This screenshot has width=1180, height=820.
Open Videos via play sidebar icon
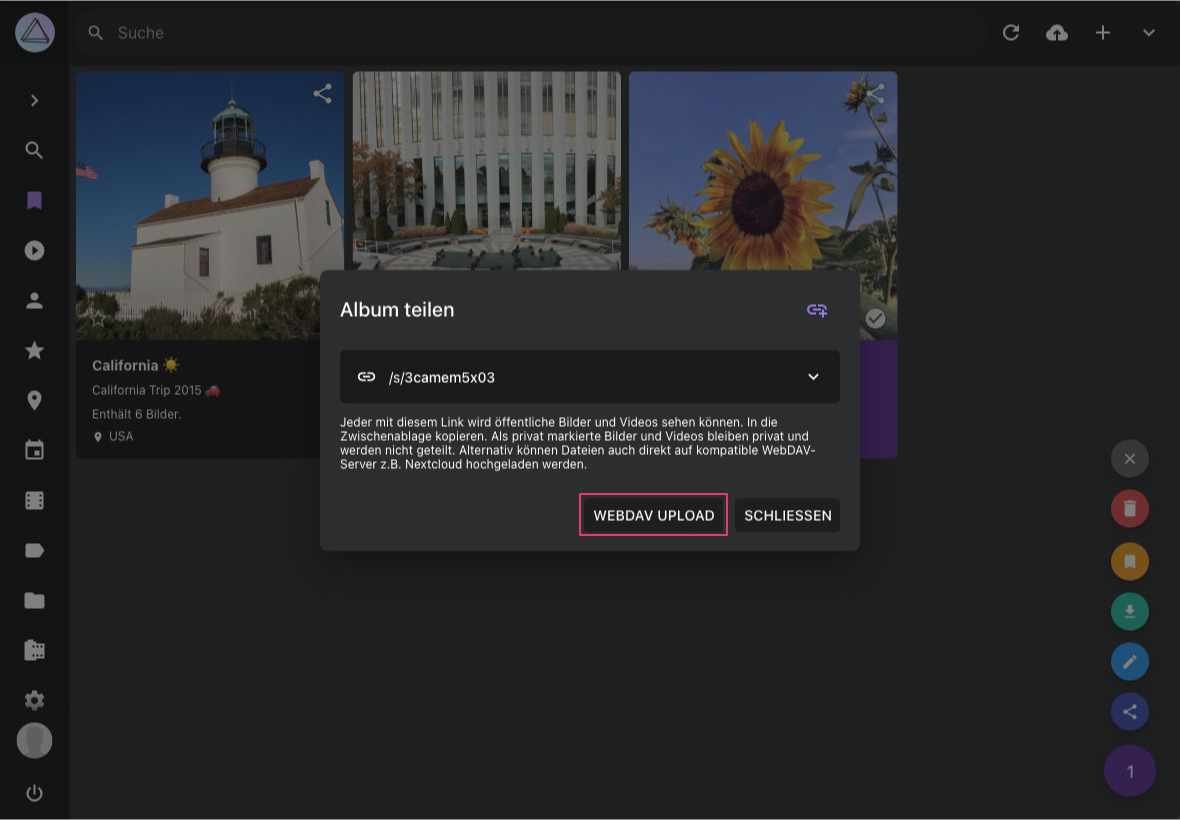click(x=34, y=251)
